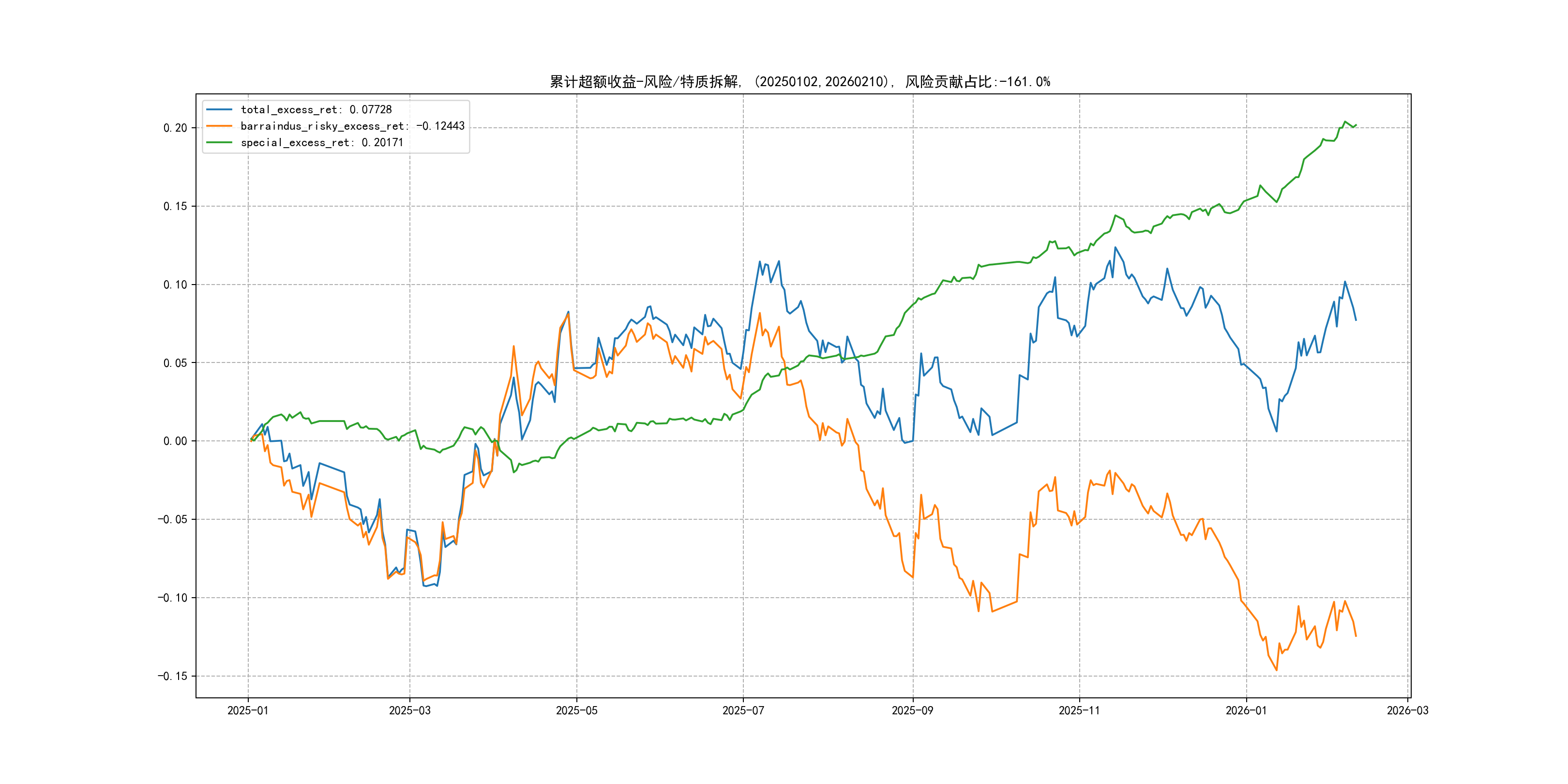Select the barraindus_risky_excess_ret: -0.12443 legend label
Image resolution: width=1568 pixels, height=784 pixels.
pyautogui.click(x=352, y=126)
